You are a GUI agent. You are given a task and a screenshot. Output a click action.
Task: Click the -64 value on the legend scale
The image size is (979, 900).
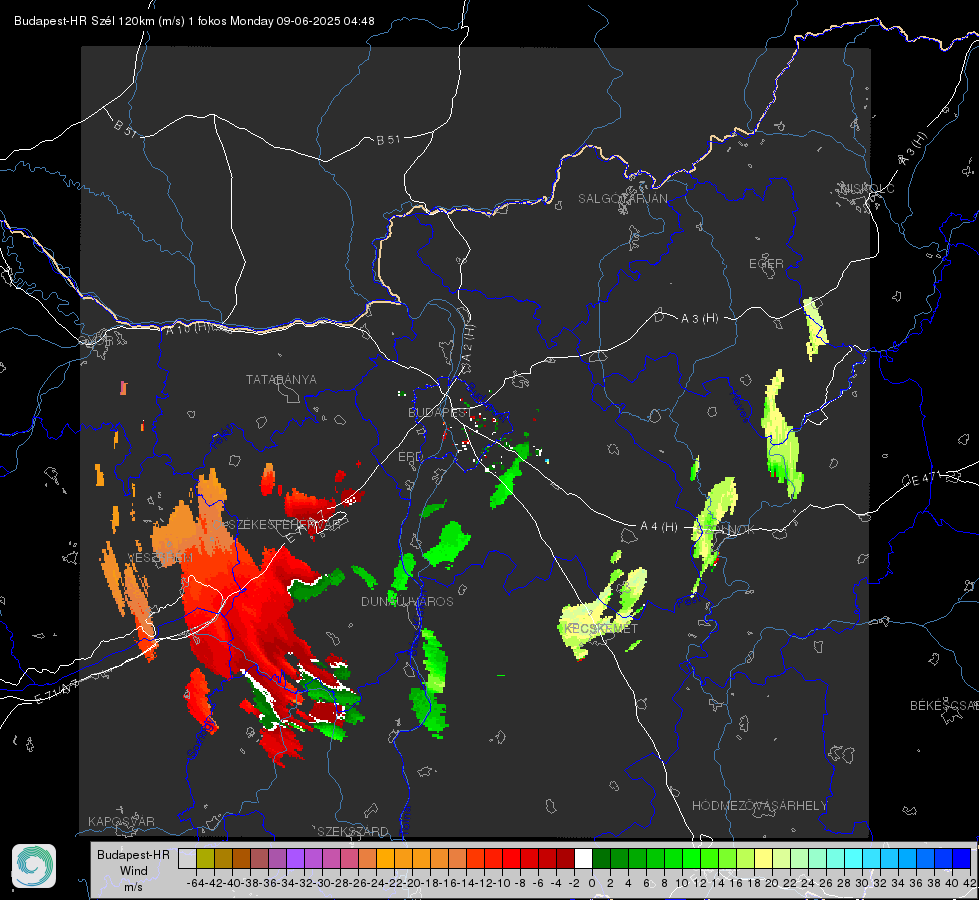[x=195, y=883]
